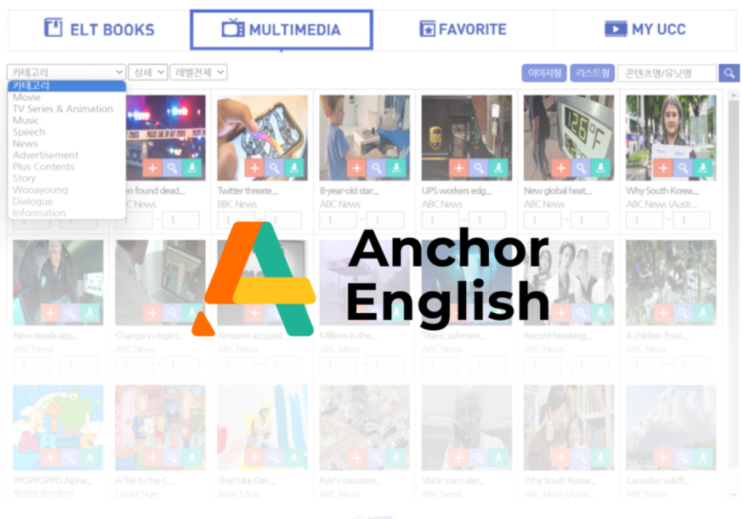
Task: Preview the UPS workers video magnifier icon
Action: click(x=479, y=168)
